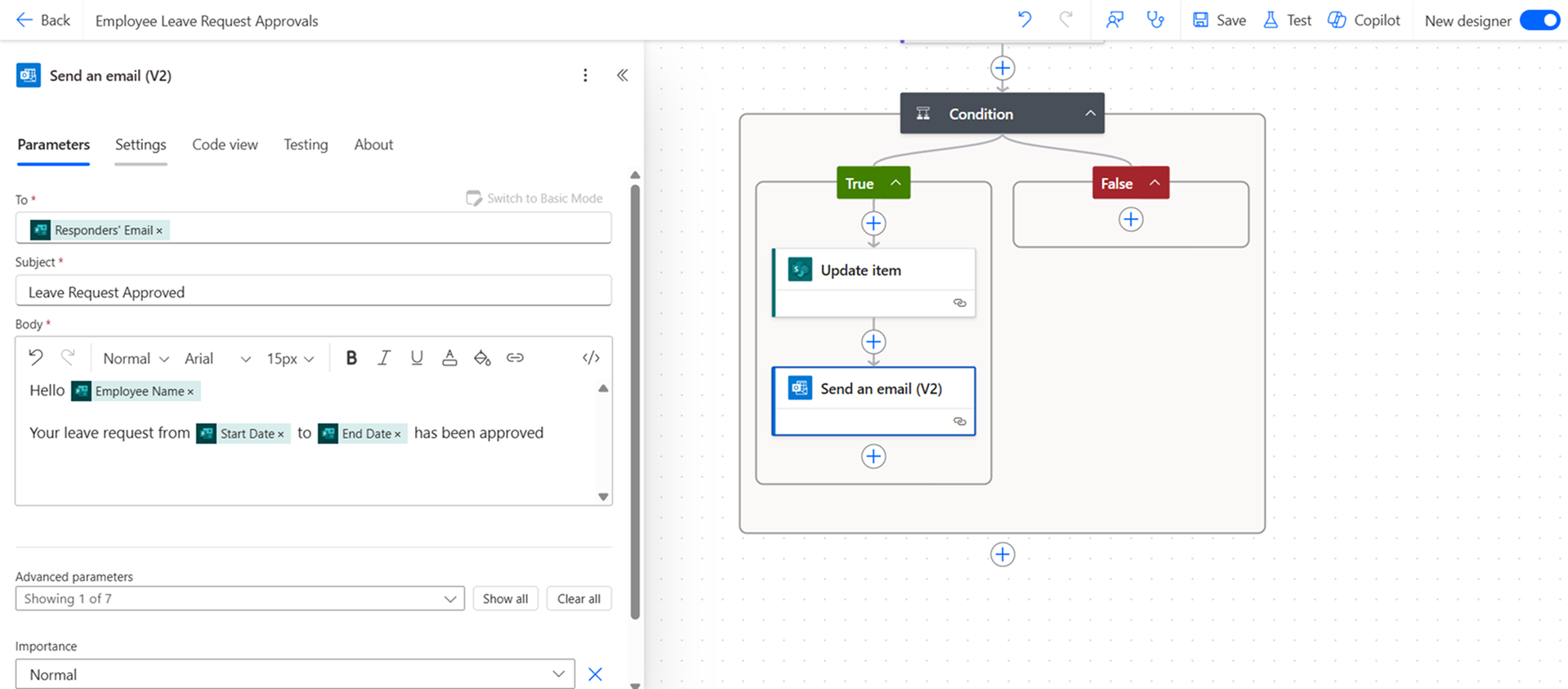Click the Subject field with Leave Request Approved
Screen dimensions: 1568x689
click(x=313, y=292)
